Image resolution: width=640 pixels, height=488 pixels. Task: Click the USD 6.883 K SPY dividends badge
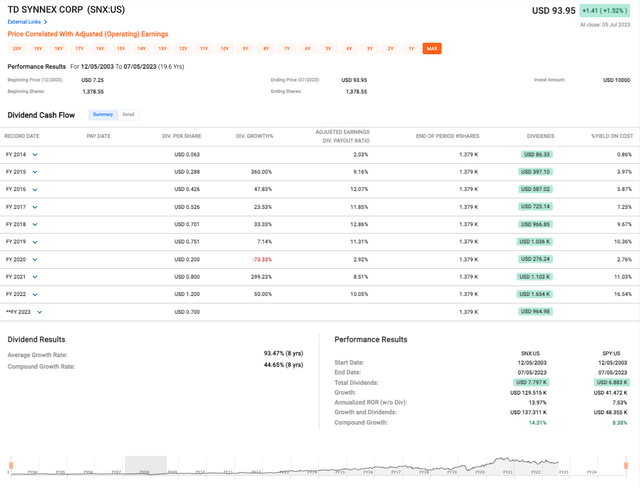point(612,382)
